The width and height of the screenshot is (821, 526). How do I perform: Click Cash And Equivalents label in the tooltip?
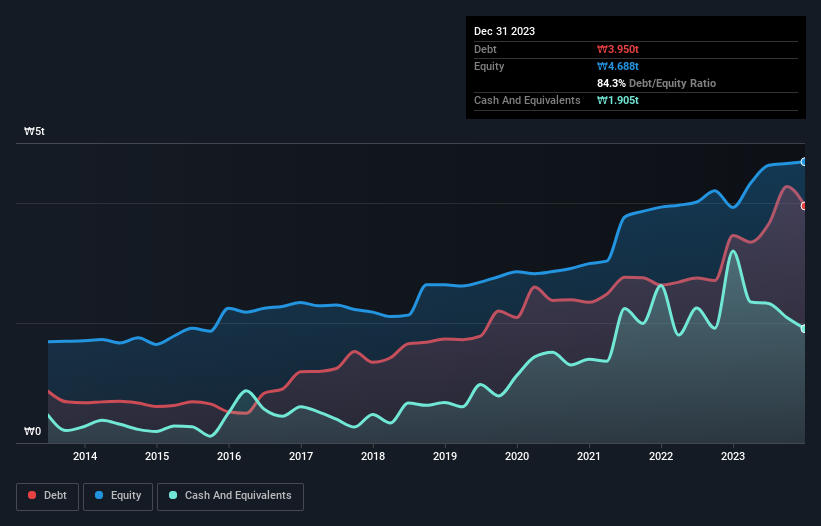coord(527,100)
